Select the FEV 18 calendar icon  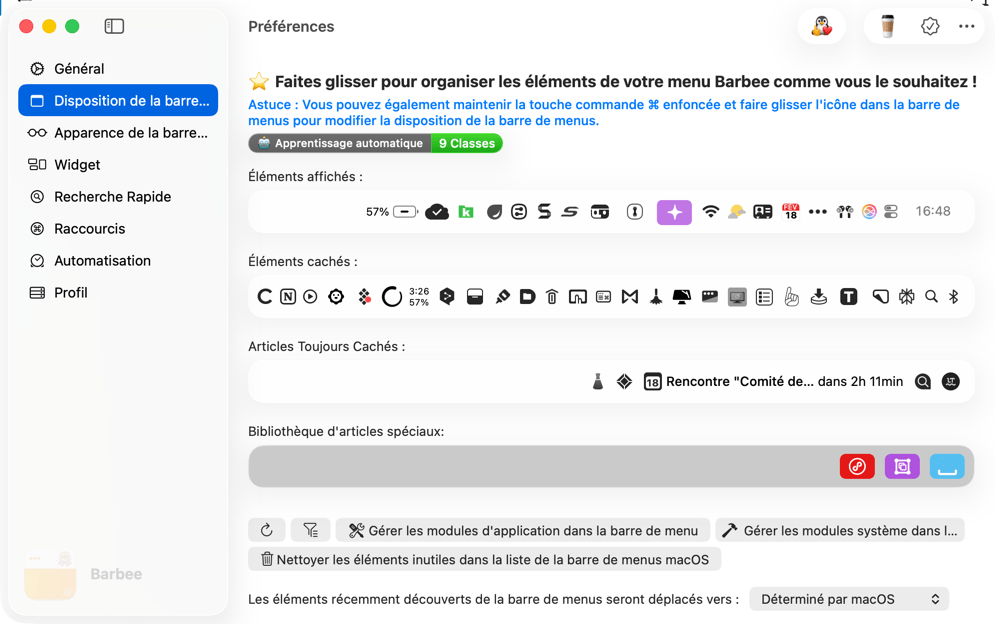(x=790, y=211)
